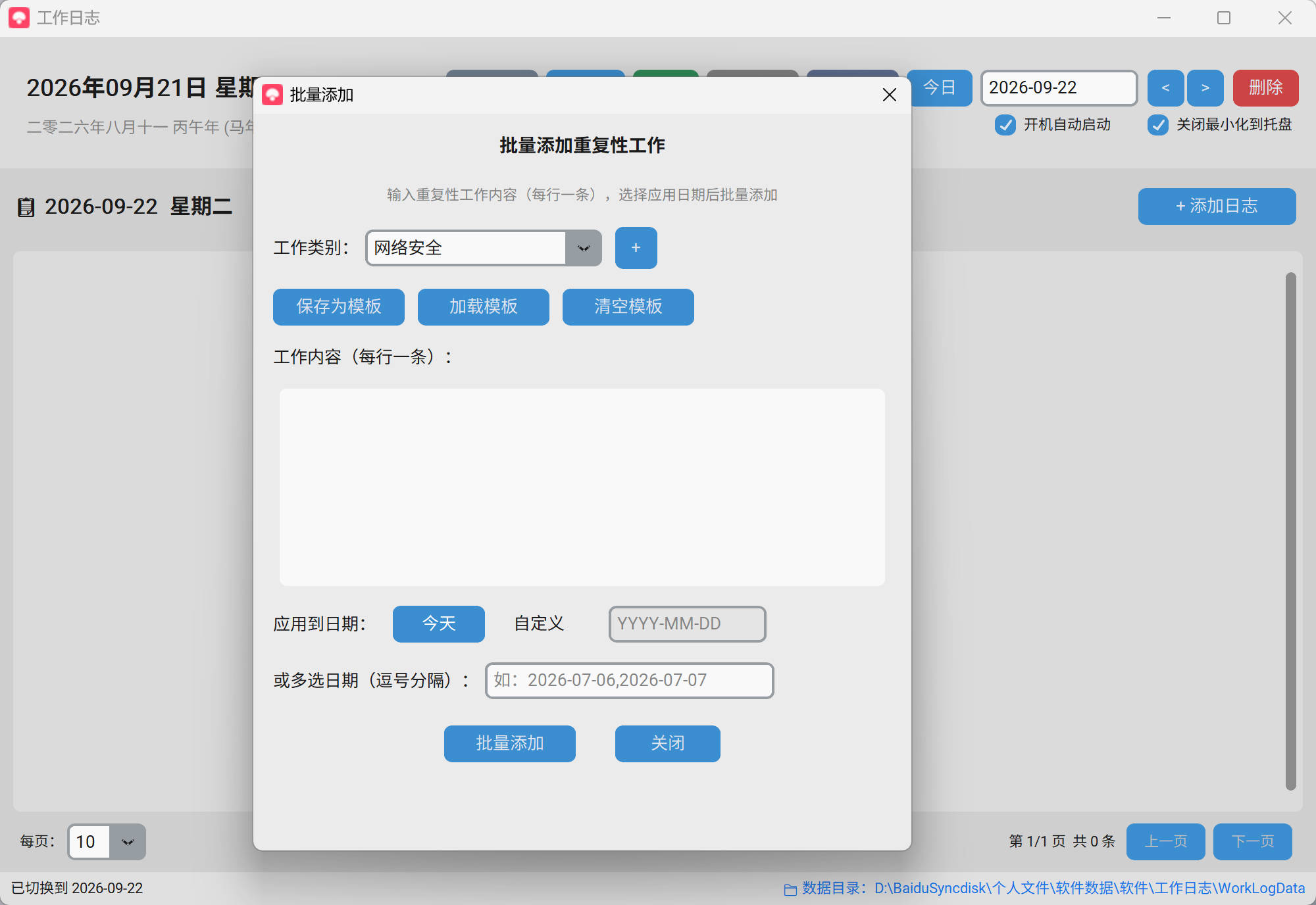Choose the 自定义 date option

coord(539,624)
